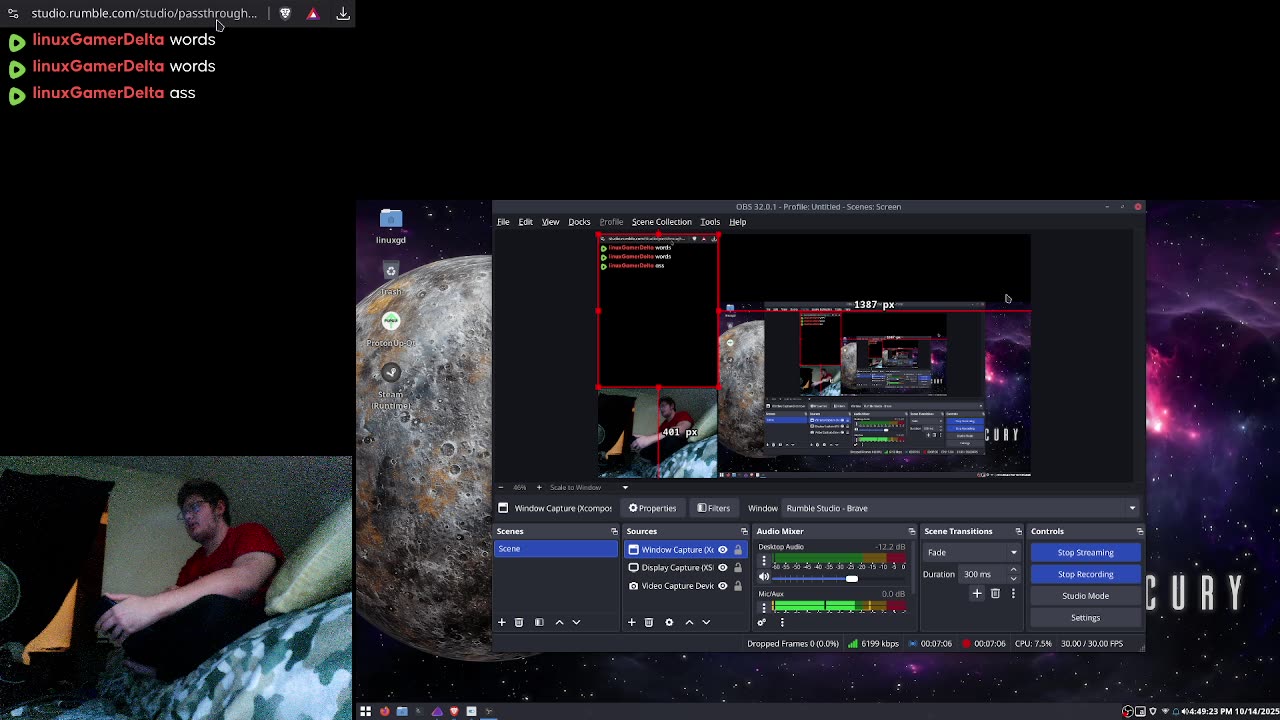This screenshot has width=1280, height=720.
Task: Add a configurable scene transition
Action: coord(977,594)
